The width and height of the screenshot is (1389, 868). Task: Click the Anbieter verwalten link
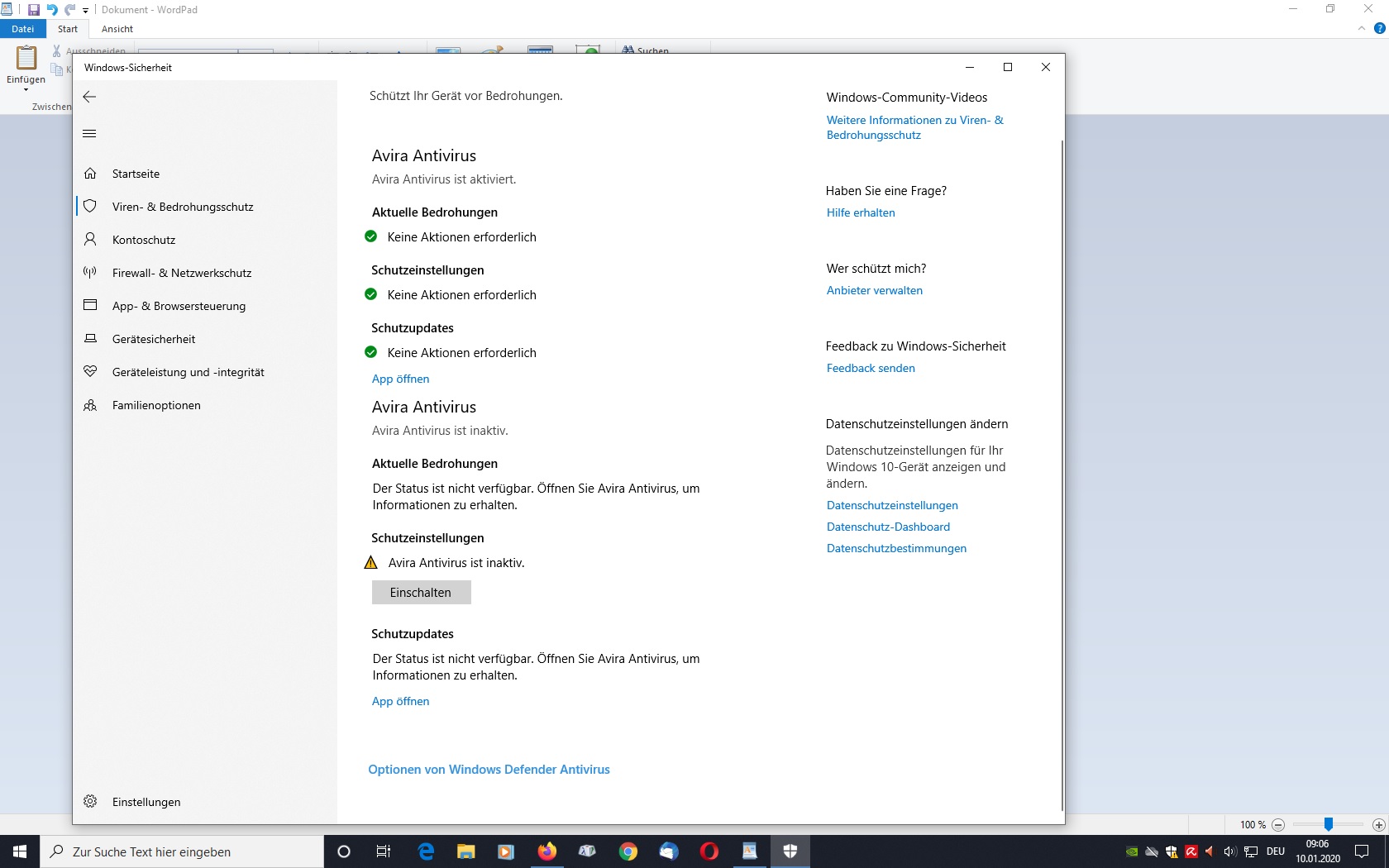tap(875, 290)
